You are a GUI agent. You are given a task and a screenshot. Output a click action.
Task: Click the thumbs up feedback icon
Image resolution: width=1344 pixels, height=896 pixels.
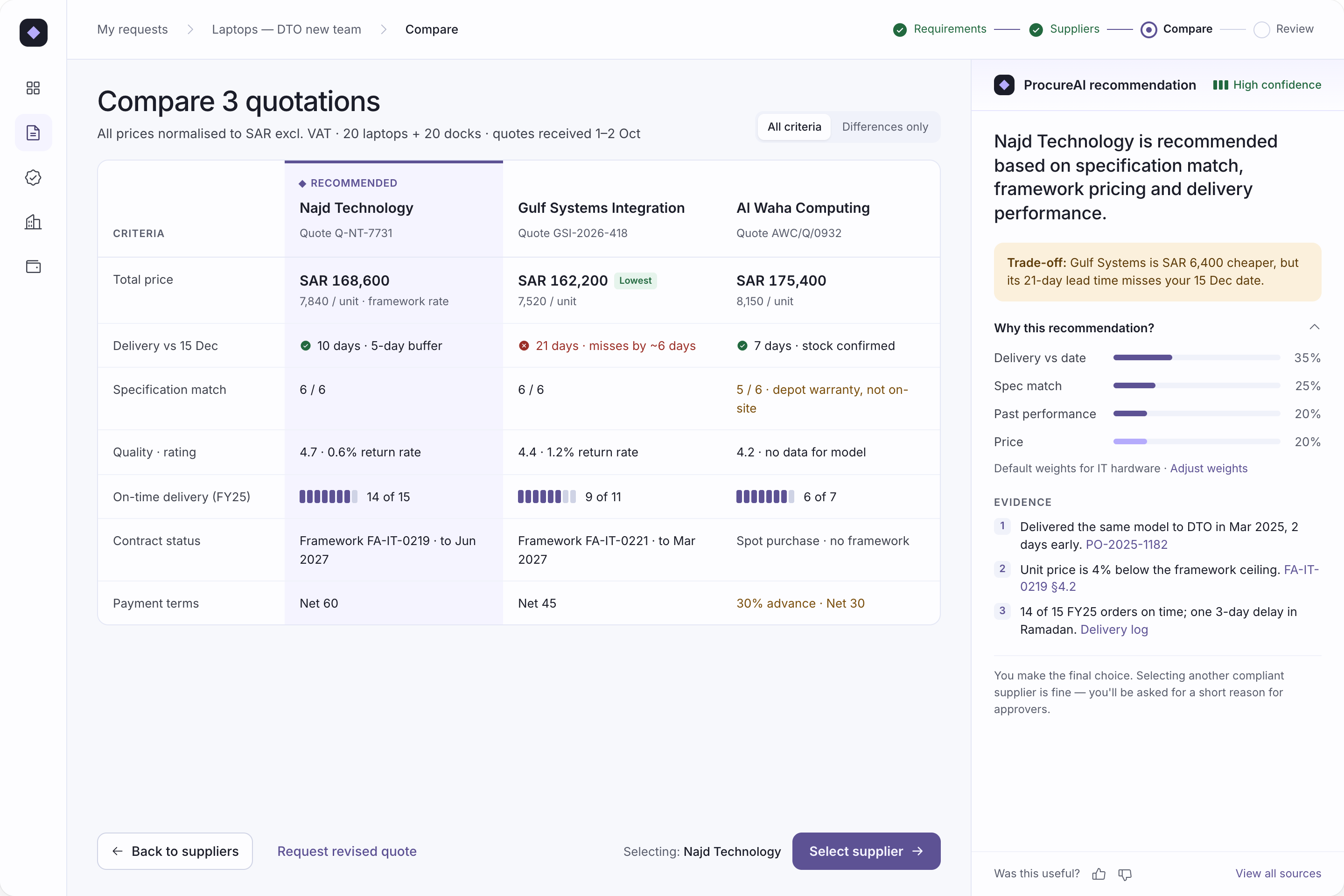point(1099,874)
